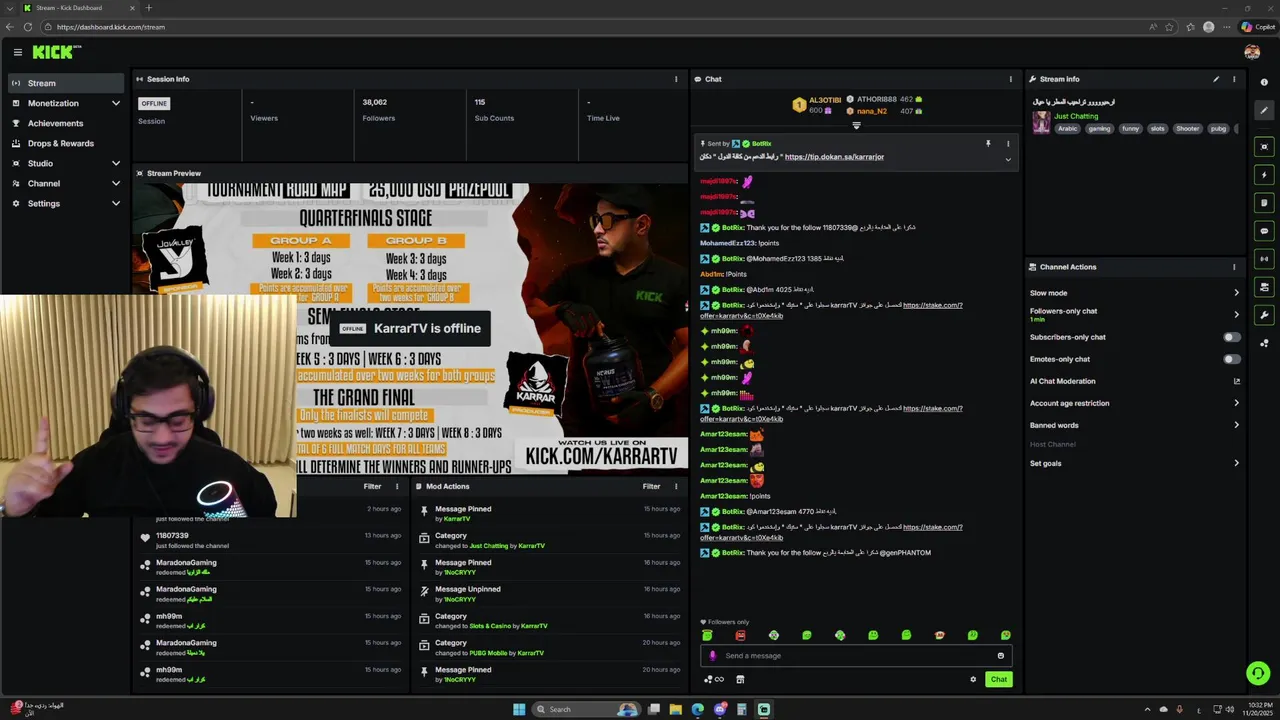Open the green support headset button
1280x720 pixels.
tap(1258, 674)
